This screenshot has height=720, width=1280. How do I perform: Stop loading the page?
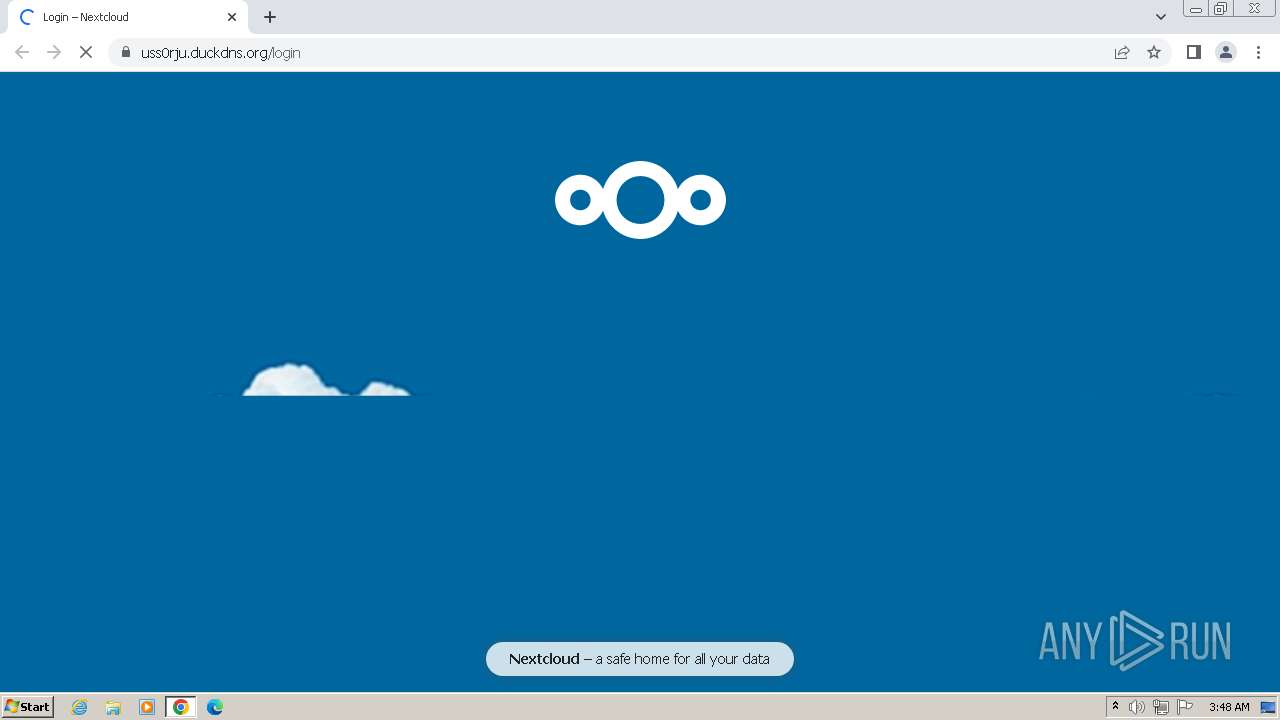pos(86,52)
